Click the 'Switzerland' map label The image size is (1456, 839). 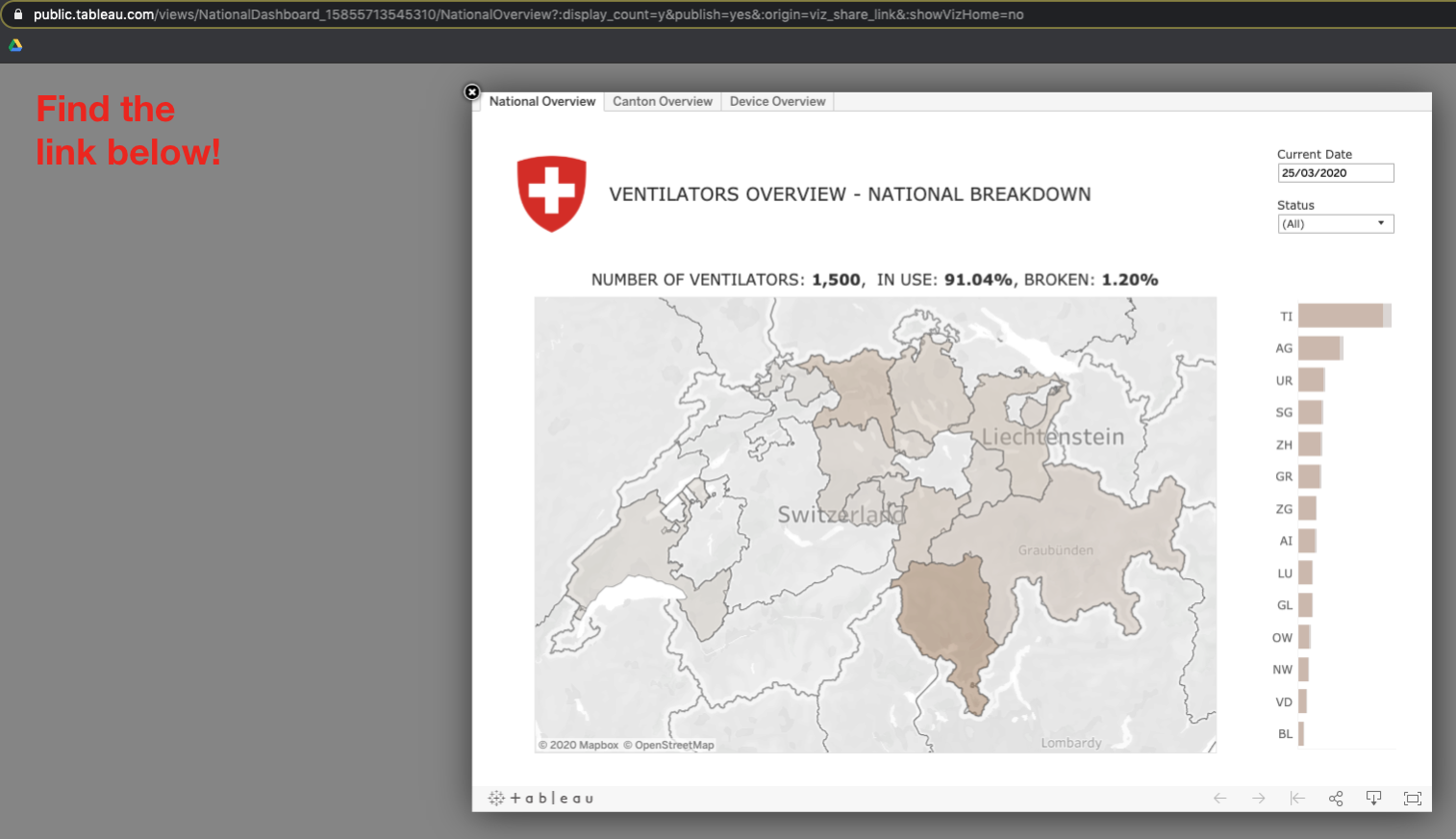coord(841,515)
